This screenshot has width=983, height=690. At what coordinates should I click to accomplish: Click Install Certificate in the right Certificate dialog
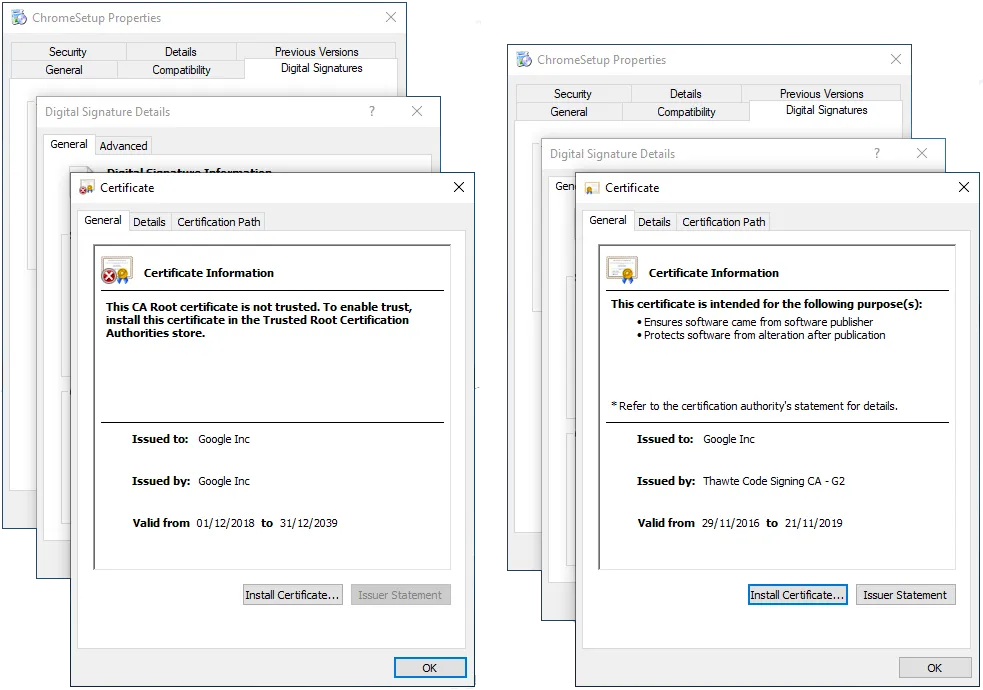click(x=797, y=594)
